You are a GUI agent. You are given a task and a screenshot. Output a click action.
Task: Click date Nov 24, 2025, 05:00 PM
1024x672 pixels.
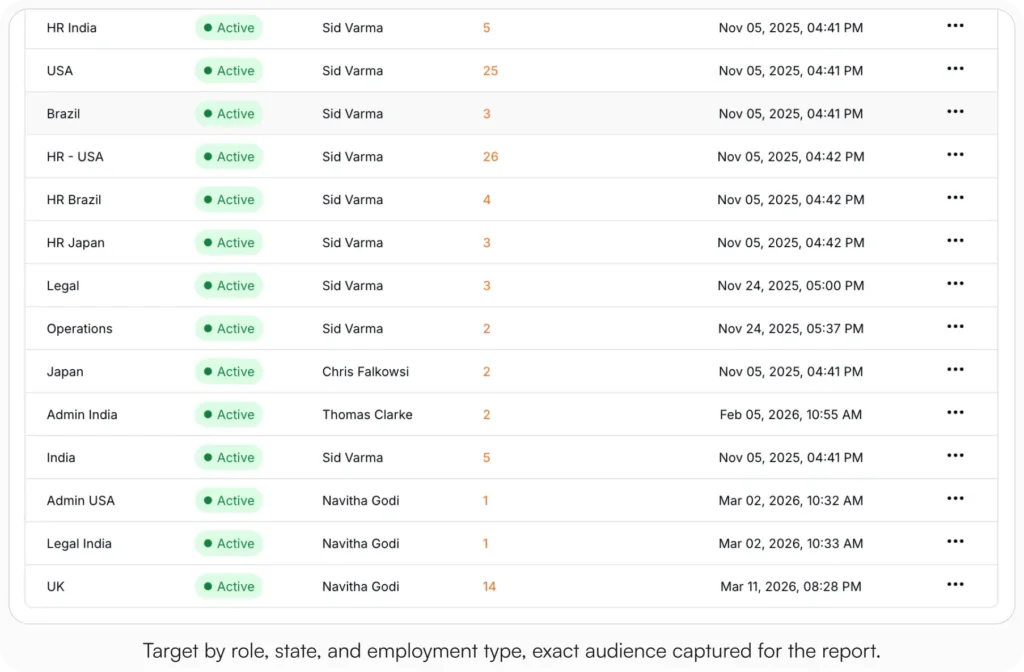pos(791,285)
